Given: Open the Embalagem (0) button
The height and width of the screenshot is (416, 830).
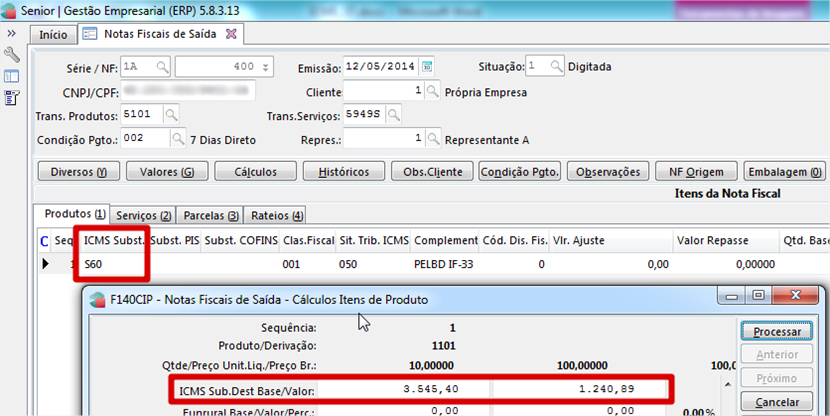Looking at the screenshot, I should click(x=784, y=172).
